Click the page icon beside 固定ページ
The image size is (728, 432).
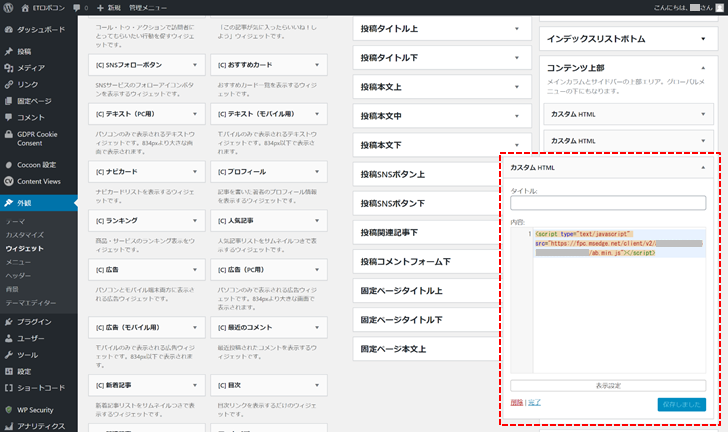coord(8,101)
